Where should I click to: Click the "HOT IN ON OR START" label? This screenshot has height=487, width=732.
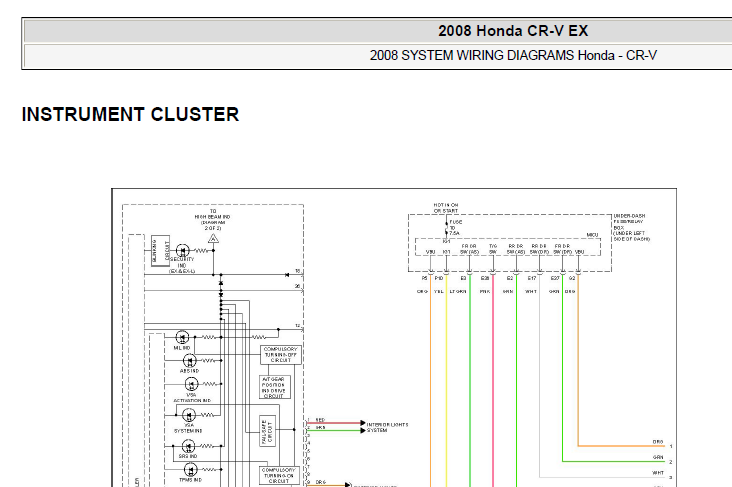pyautogui.click(x=446, y=208)
